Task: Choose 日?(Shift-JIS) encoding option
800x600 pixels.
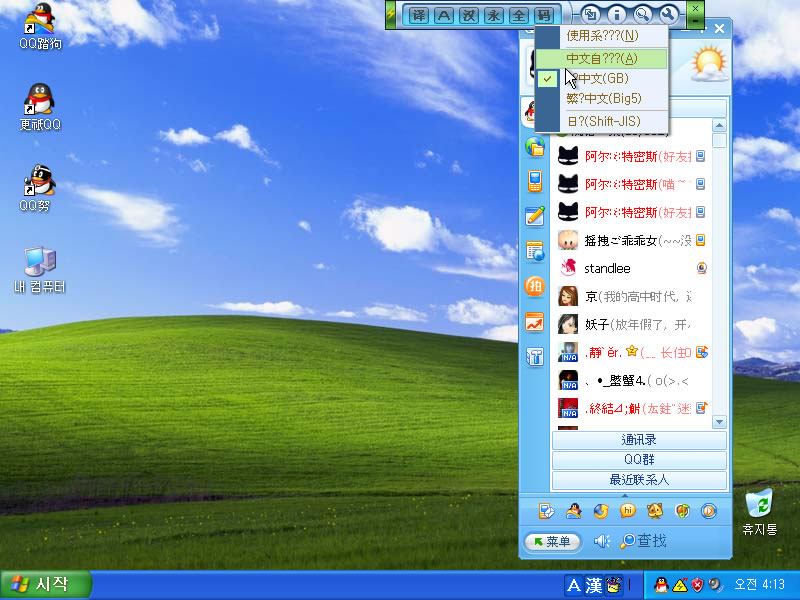Action: point(602,121)
